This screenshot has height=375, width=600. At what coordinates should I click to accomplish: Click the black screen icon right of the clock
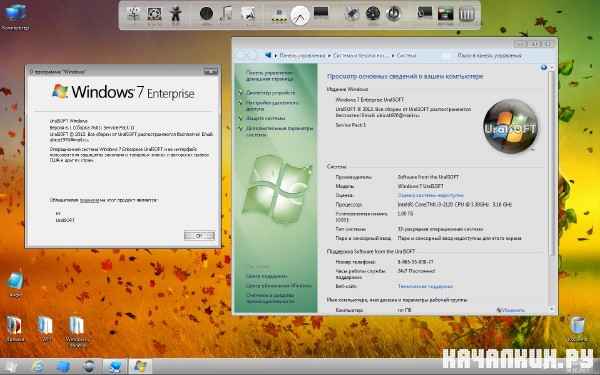tap(321, 12)
